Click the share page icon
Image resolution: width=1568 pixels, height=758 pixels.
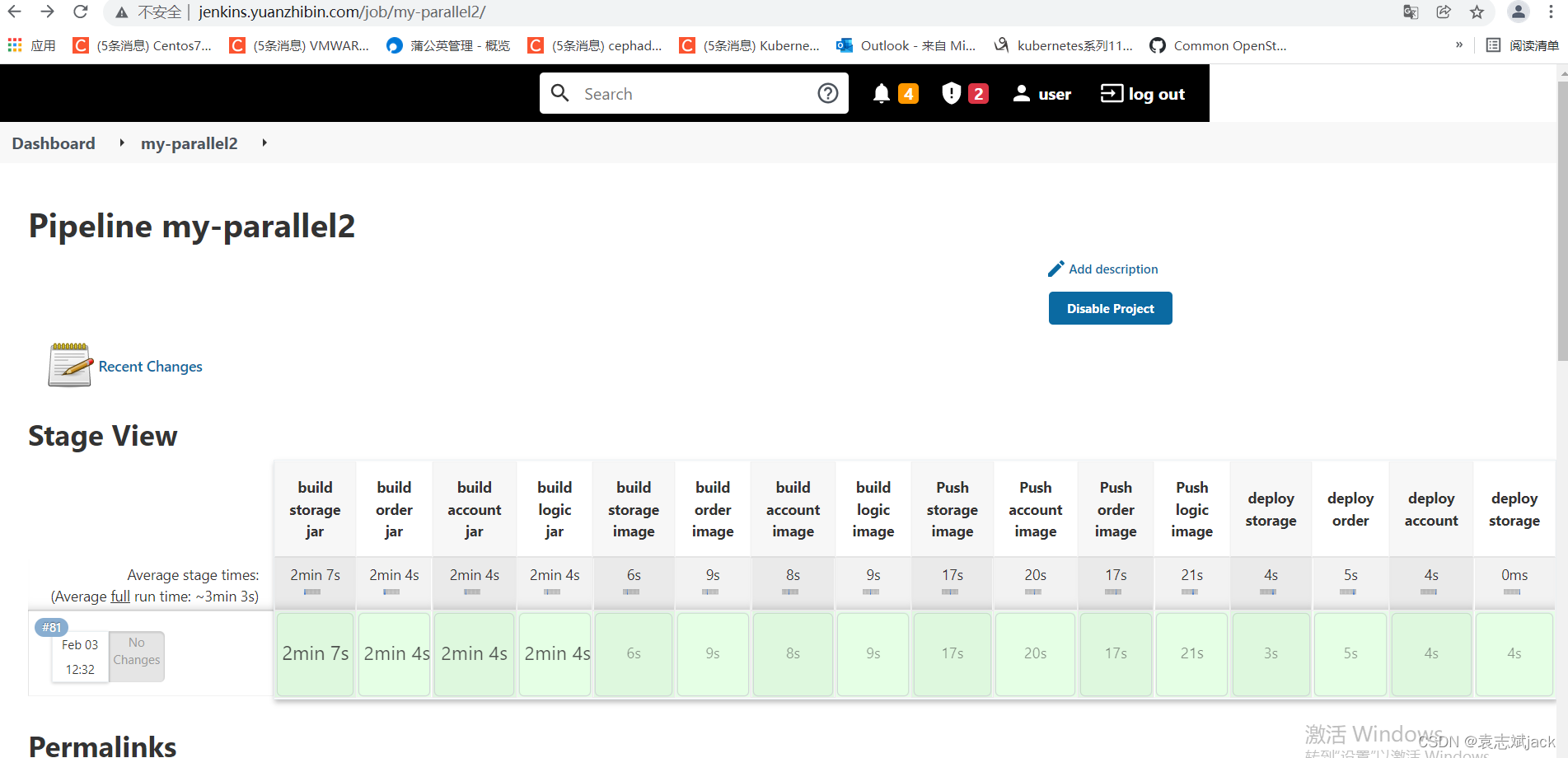click(1444, 12)
